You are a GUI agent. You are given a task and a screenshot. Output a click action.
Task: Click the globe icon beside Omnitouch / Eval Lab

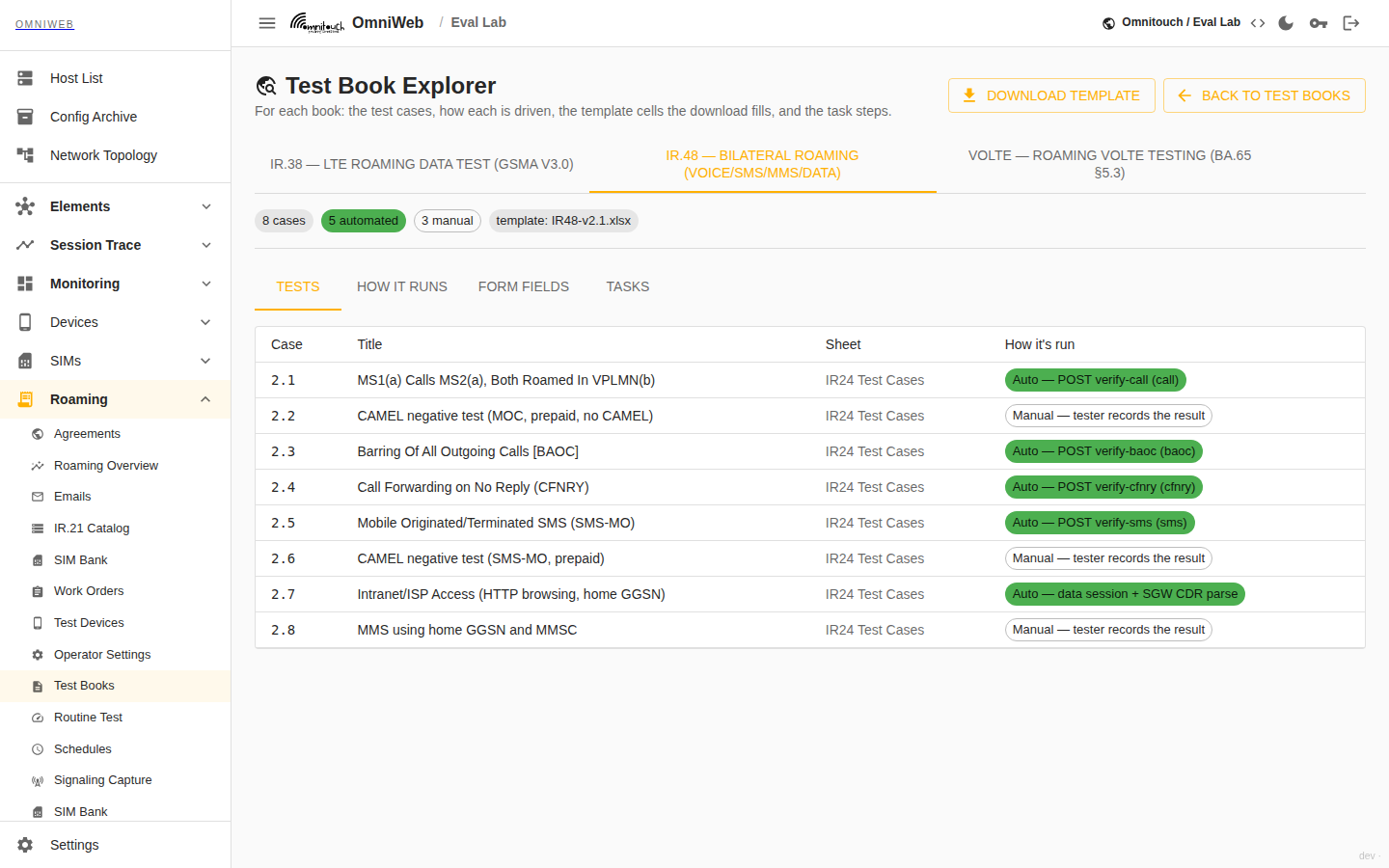pyautogui.click(x=1109, y=23)
